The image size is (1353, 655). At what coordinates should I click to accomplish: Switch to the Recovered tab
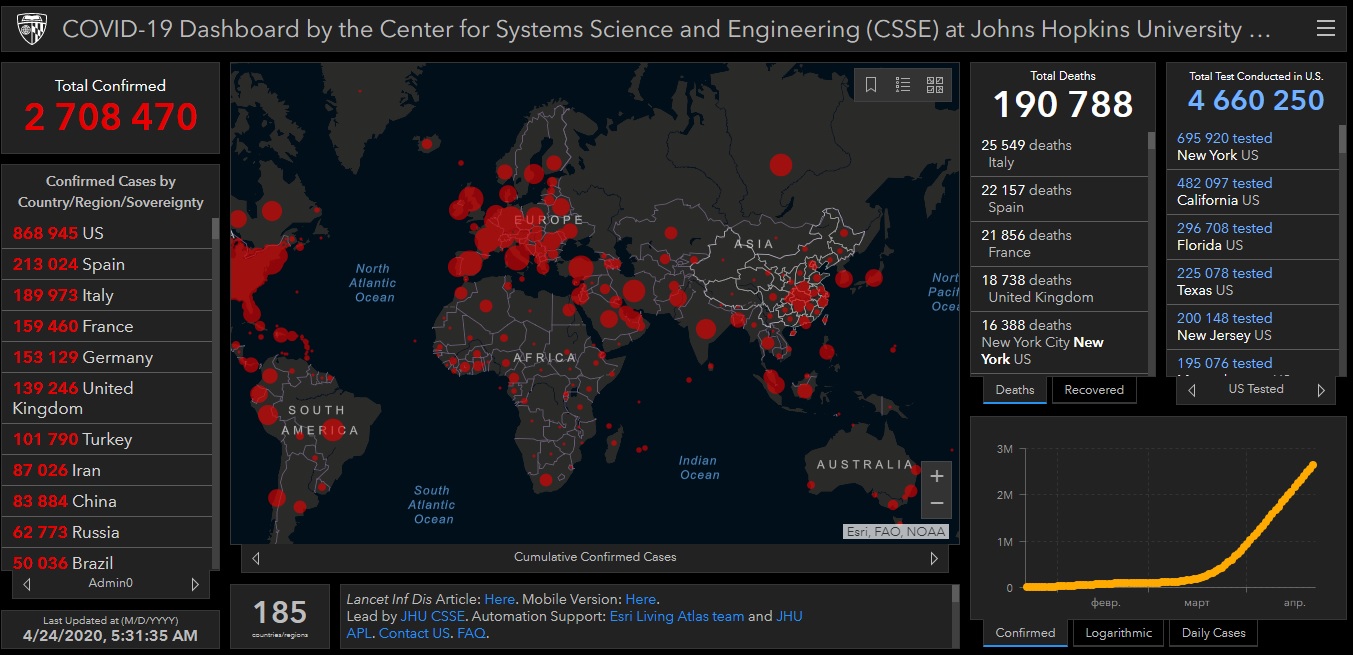(1093, 390)
